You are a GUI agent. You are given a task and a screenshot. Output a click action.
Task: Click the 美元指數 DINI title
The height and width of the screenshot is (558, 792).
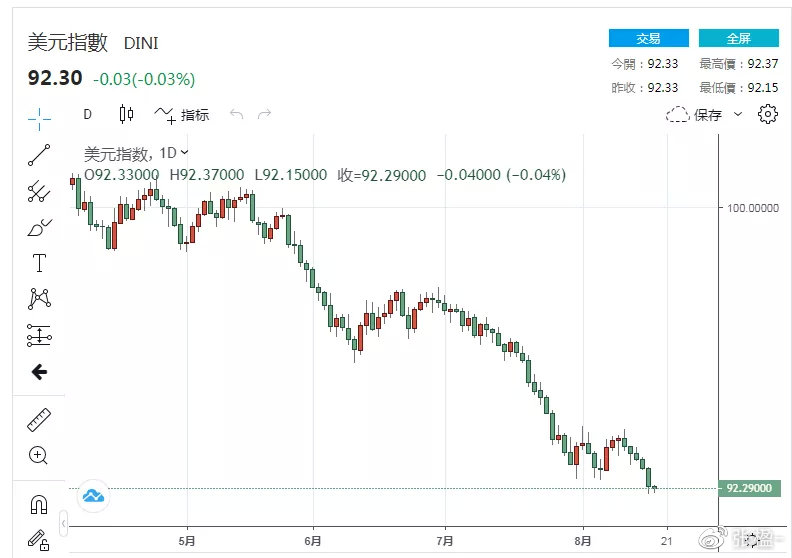93,42
